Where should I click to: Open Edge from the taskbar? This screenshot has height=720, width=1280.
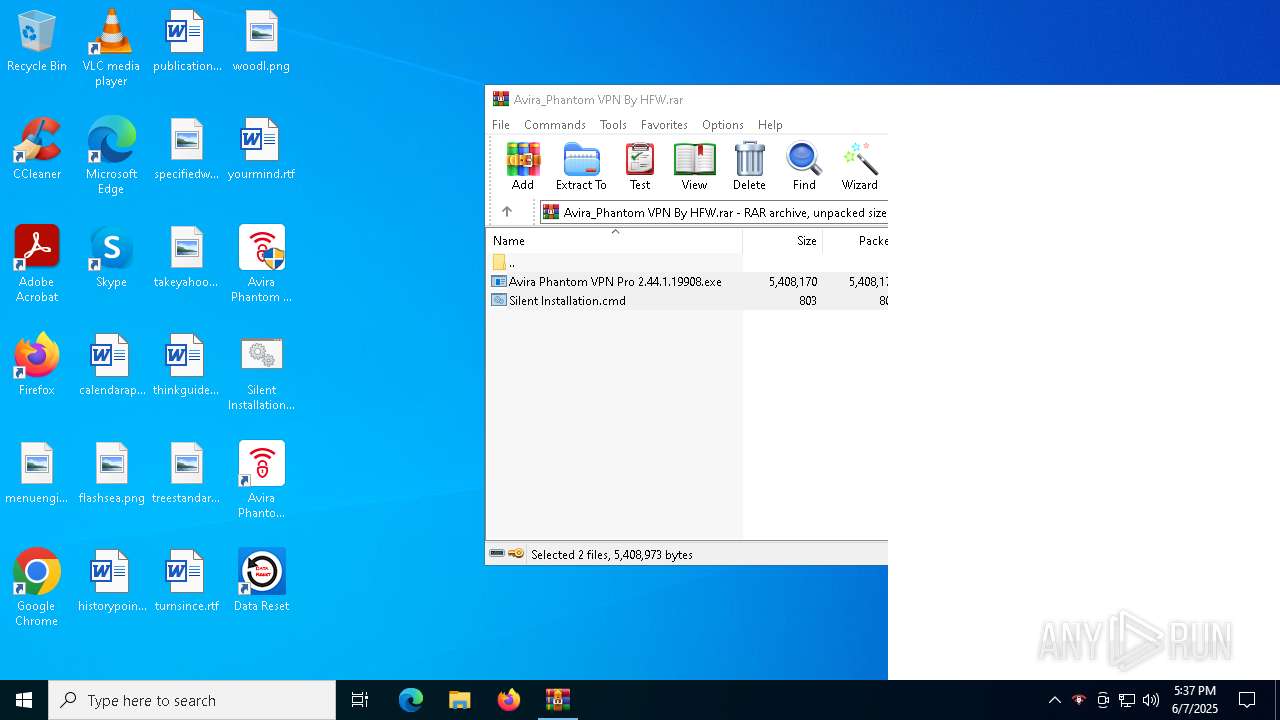[x=411, y=700]
